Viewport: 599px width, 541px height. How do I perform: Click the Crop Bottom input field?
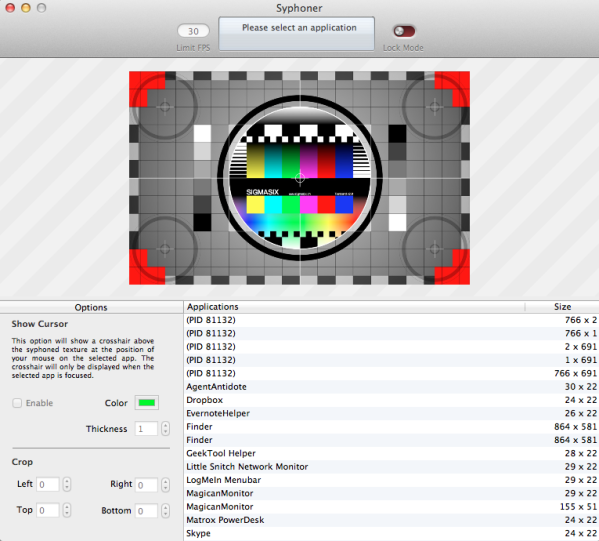pyautogui.click(x=146, y=511)
